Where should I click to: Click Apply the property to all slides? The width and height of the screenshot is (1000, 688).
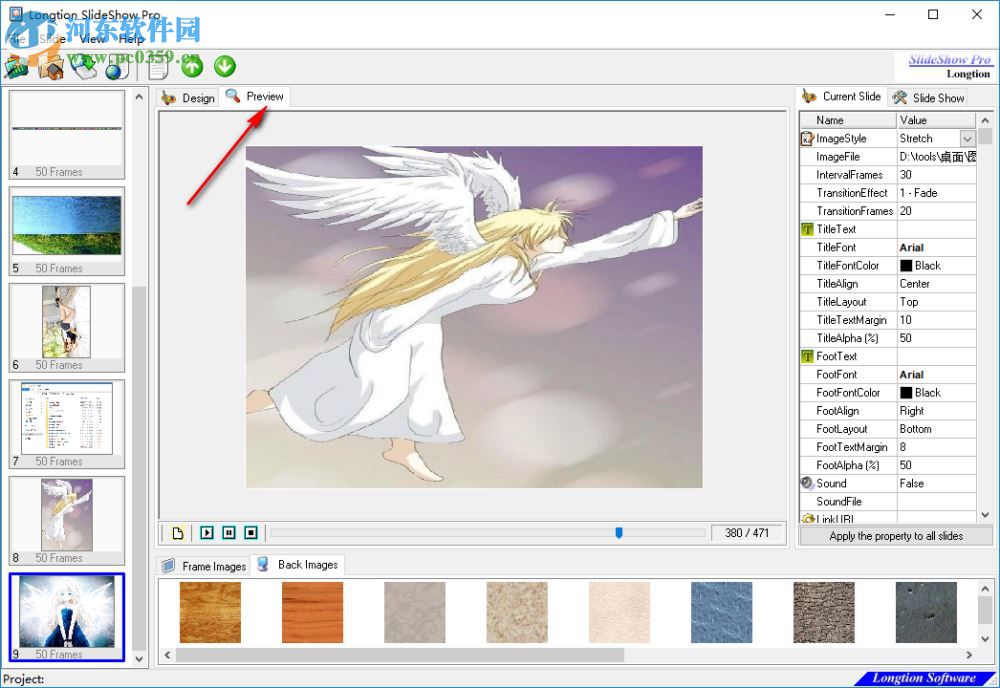pyautogui.click(x=896, y=536)
